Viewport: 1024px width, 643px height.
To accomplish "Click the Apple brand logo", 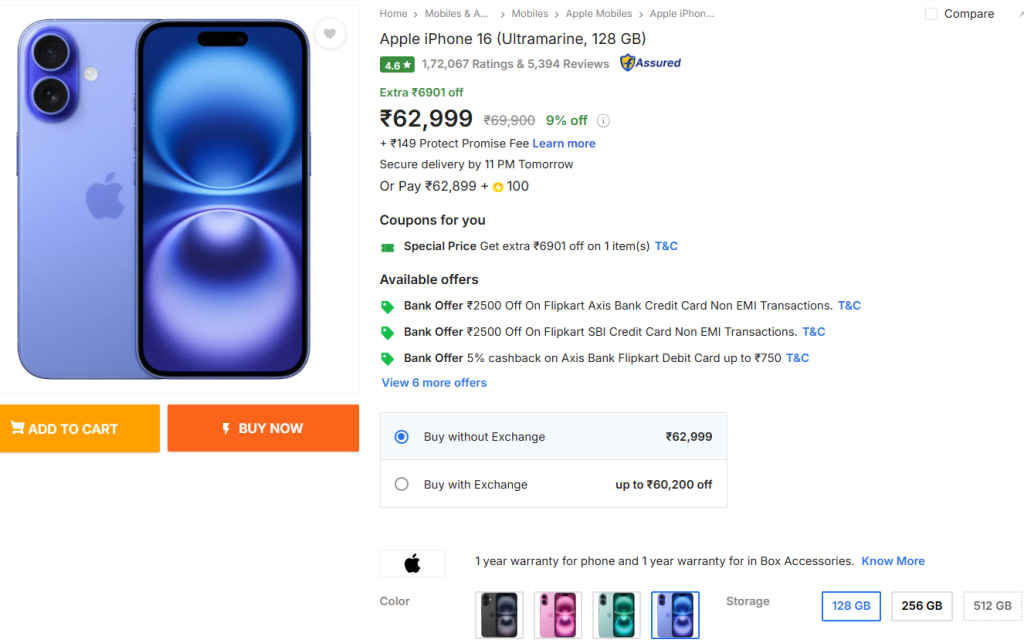I will coord(412,564).
